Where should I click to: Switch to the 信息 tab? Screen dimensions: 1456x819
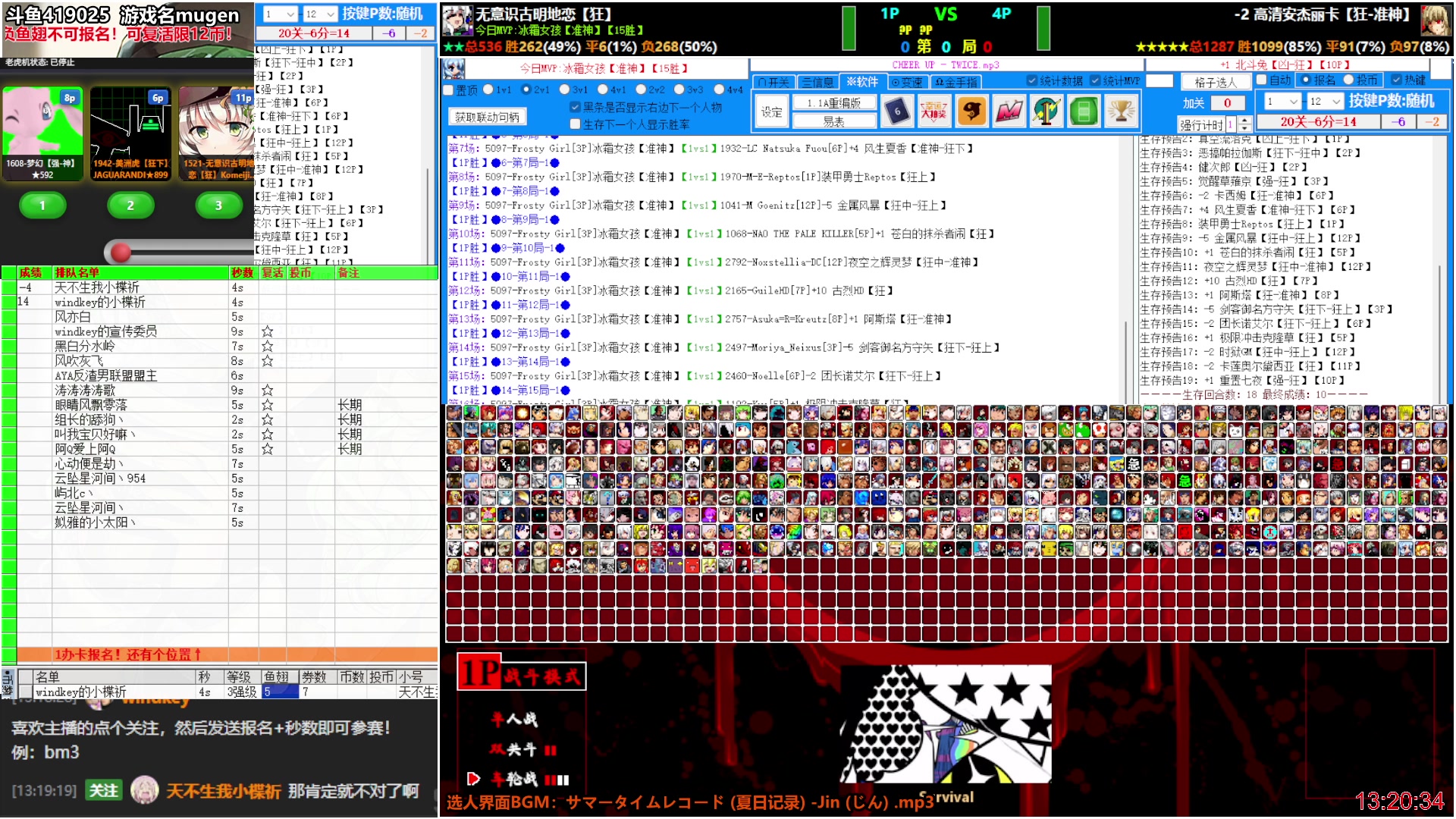coord(818,82)
